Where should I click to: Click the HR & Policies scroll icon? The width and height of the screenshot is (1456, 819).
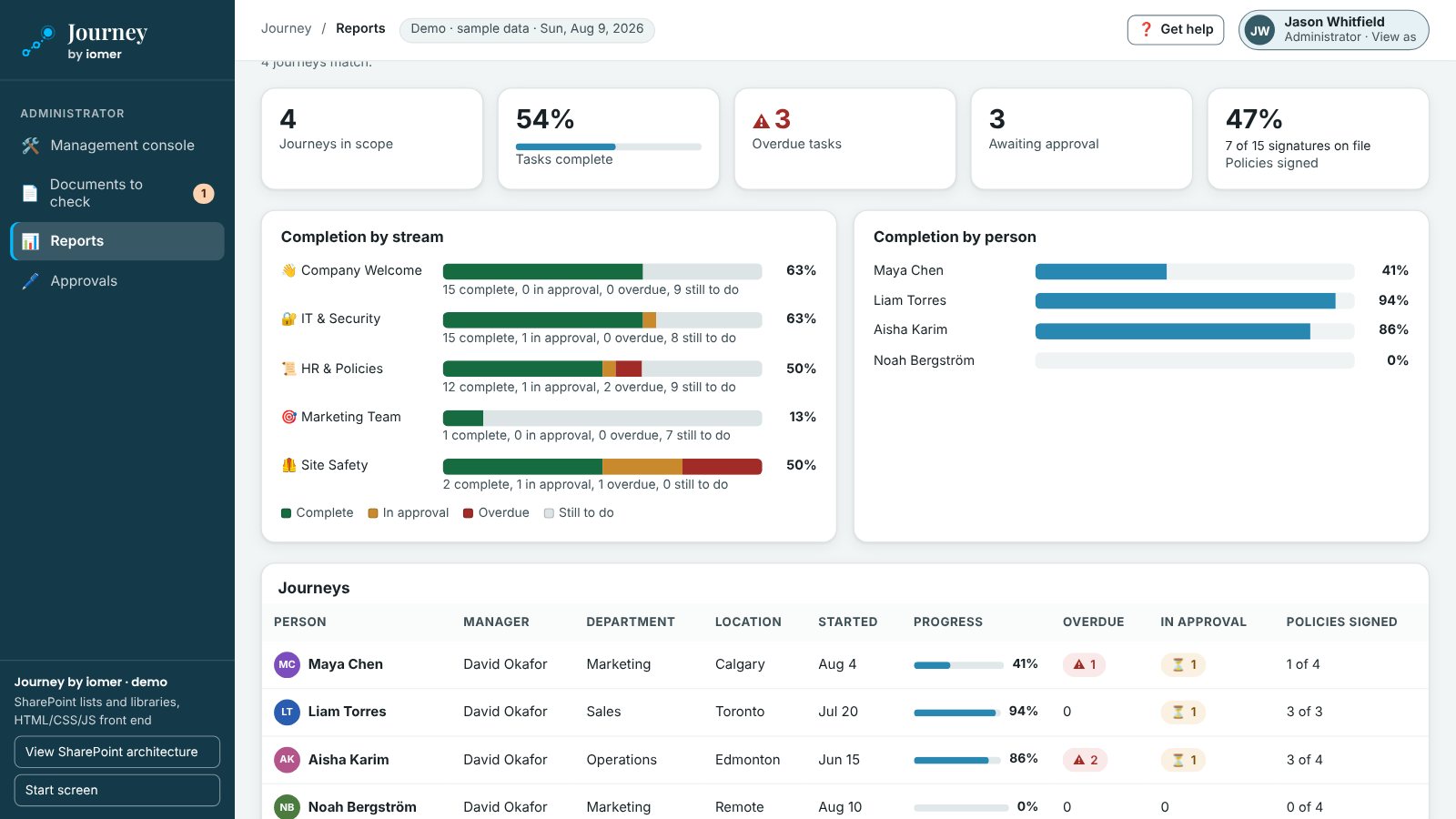[x=288, y=369]
